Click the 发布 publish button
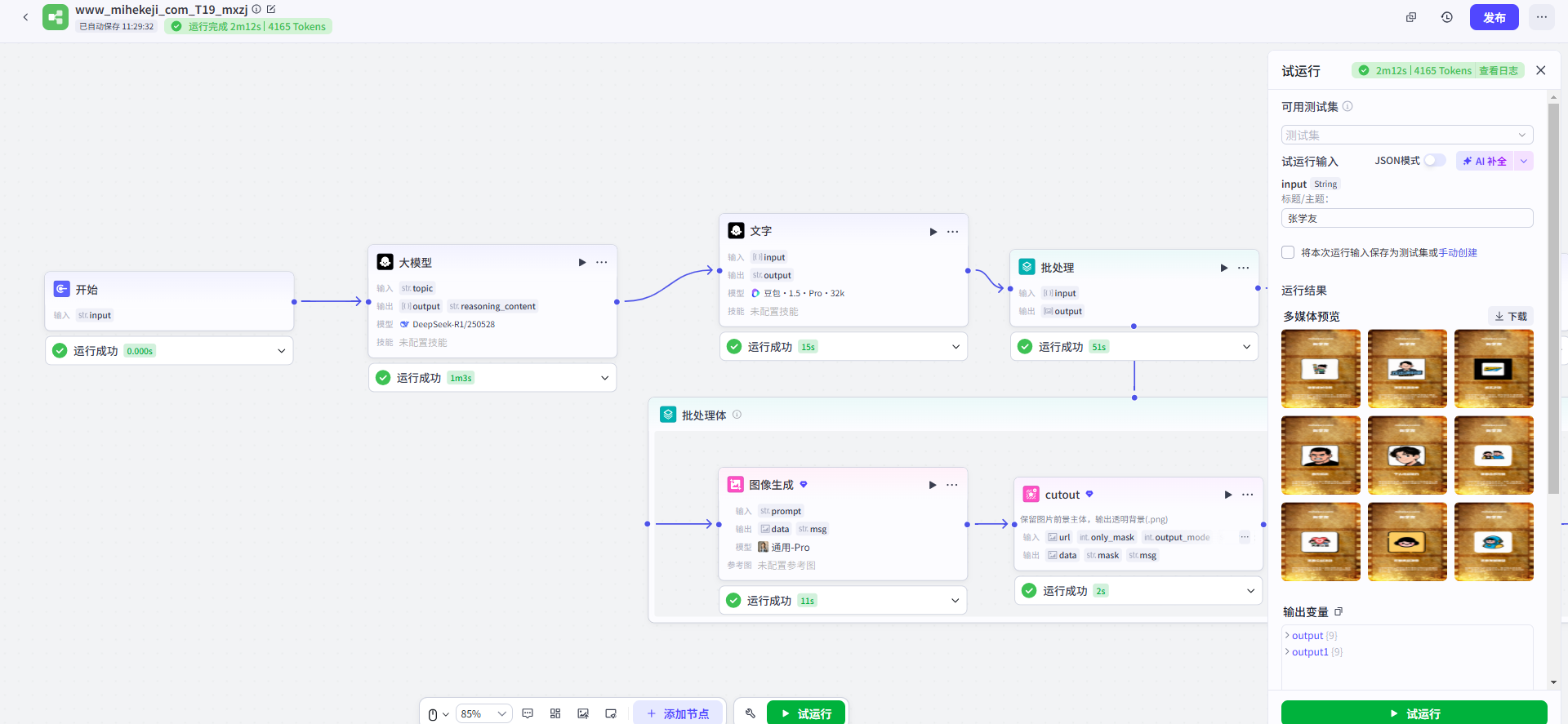The width and height of the screenshot is (1568, 724). (1494, 17)
